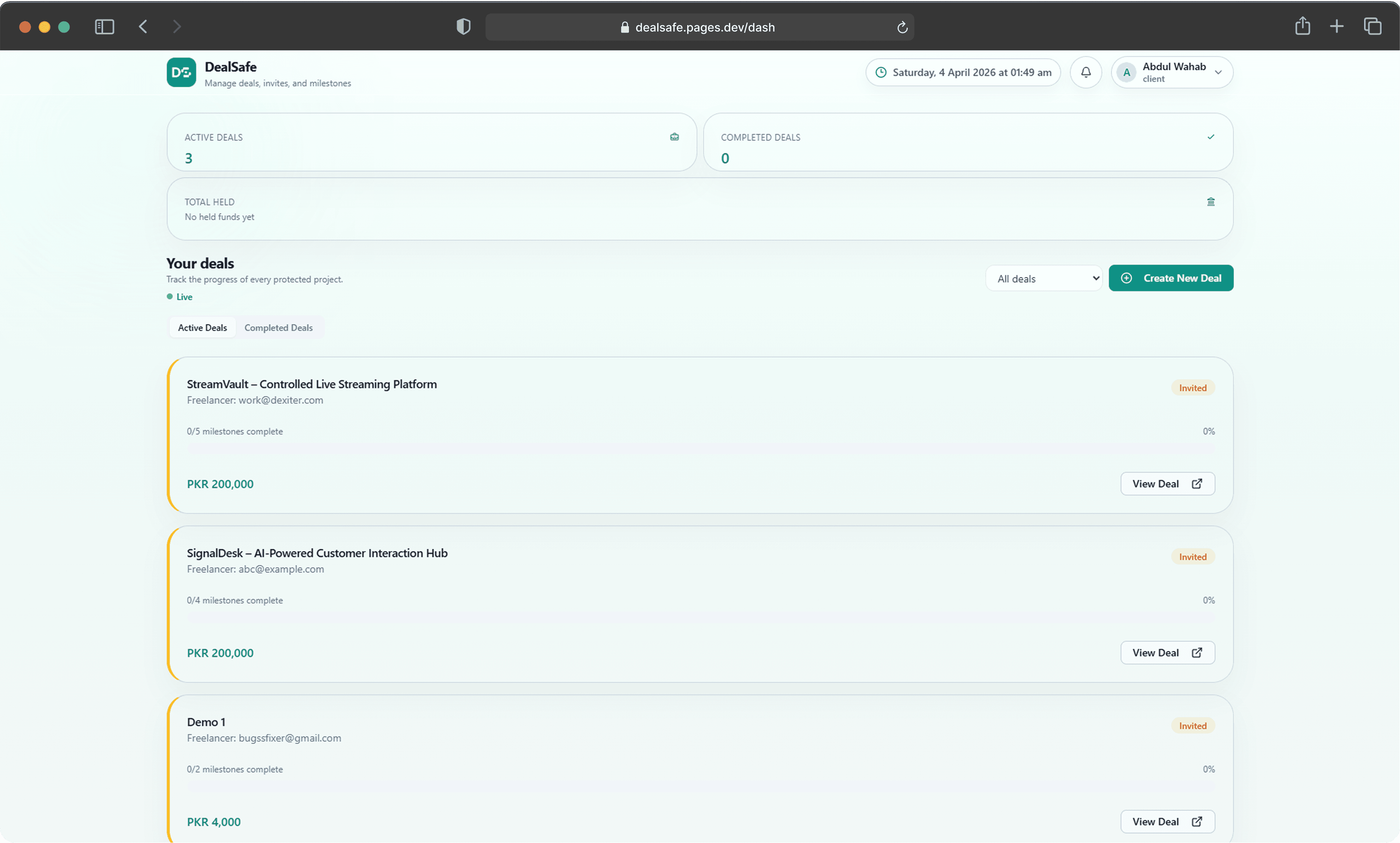Click the 0/5 milestones complete text
The width and height of the screenshot is (1400, 843).
click(235, 432)
